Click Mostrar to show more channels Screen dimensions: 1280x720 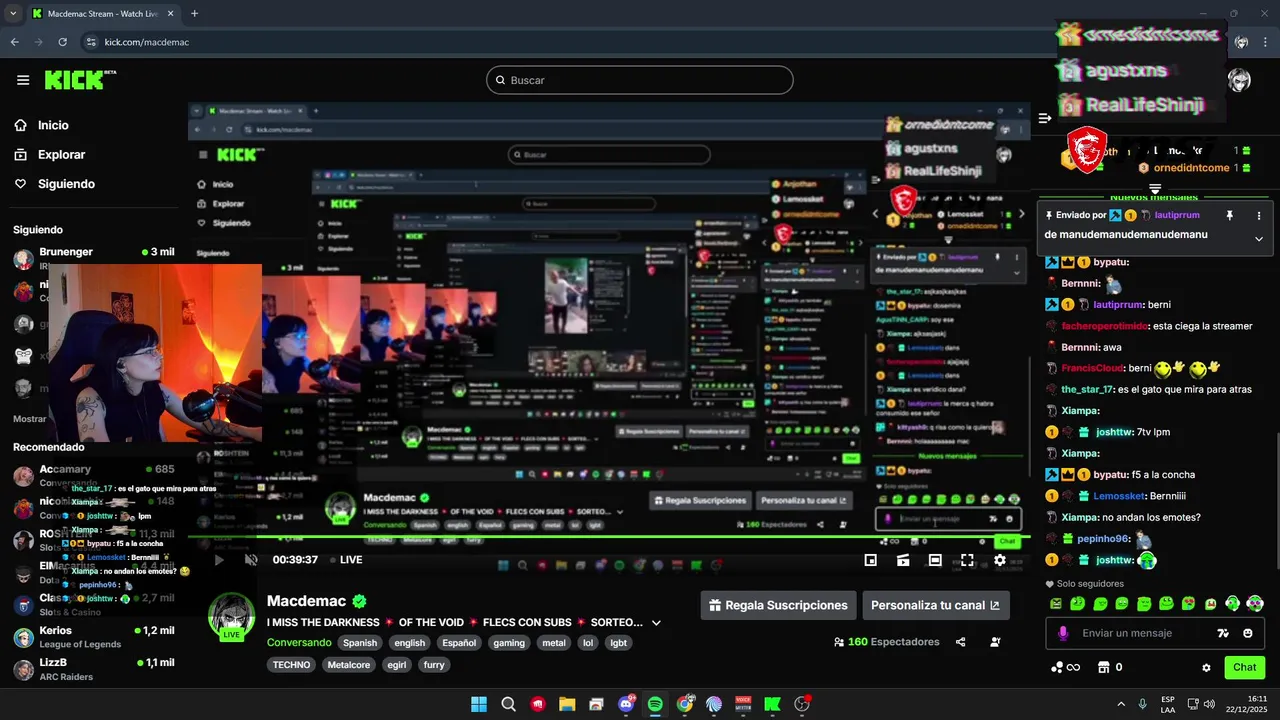30,419
